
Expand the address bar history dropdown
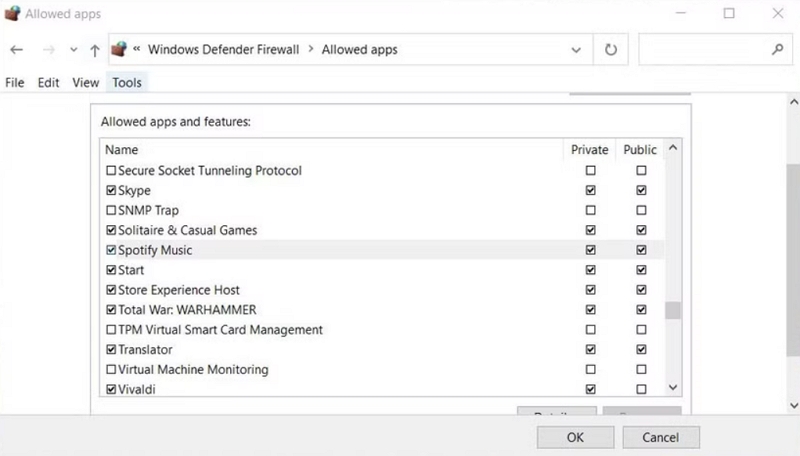click(x=575, y=50)
